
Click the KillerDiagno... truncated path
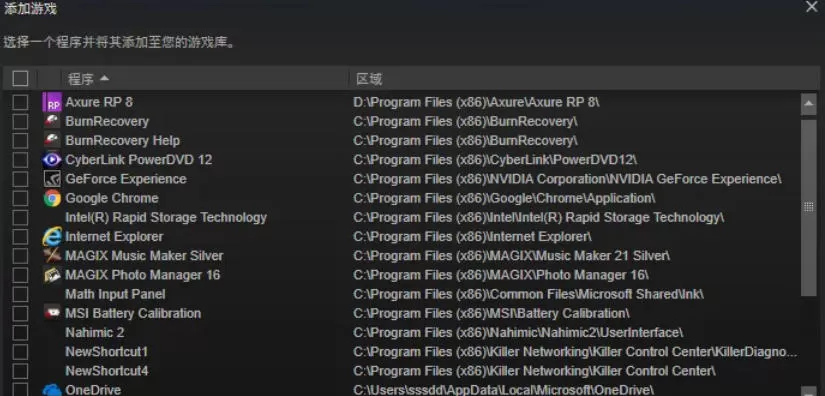click(x=575, y=352)
